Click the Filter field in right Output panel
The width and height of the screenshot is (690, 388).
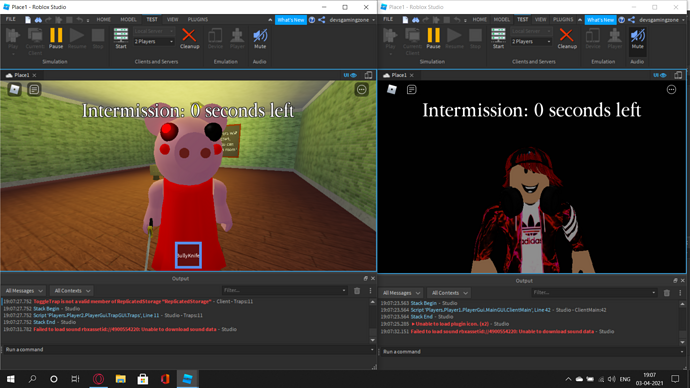[591, 293]
